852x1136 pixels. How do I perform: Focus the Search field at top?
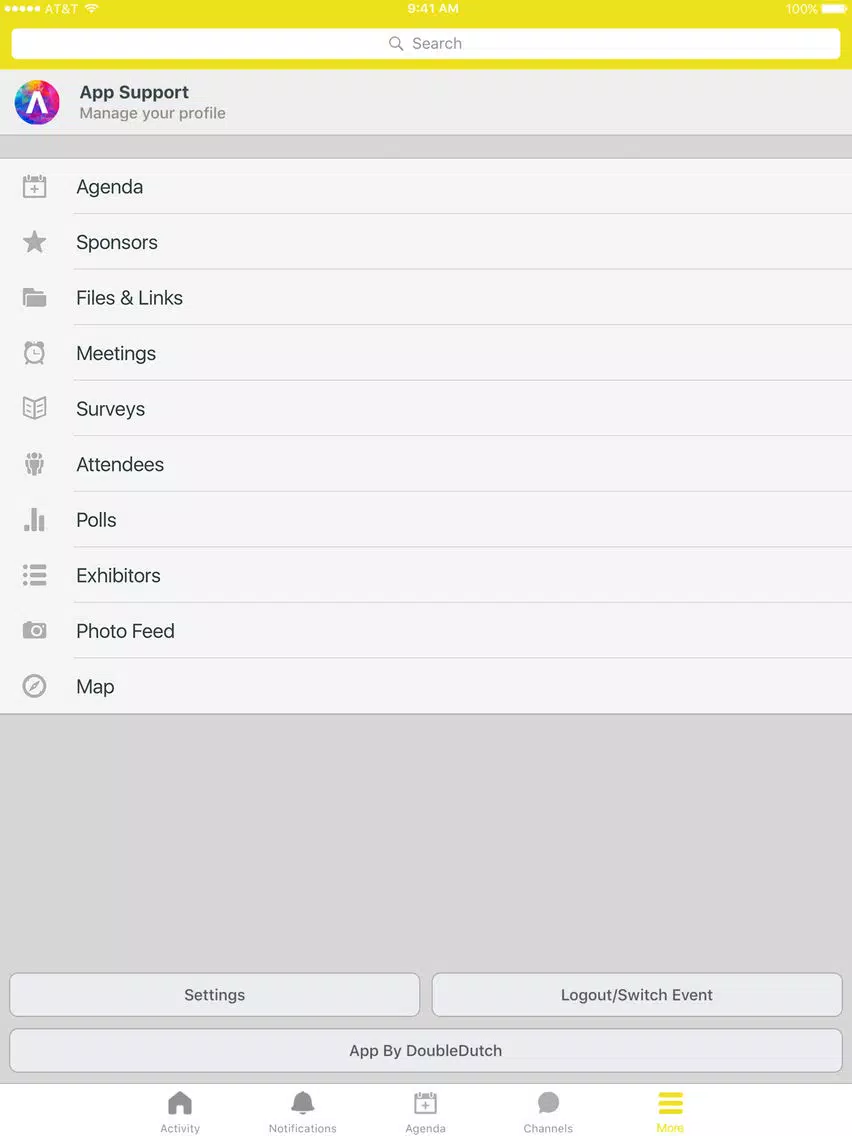click(426, 43)
